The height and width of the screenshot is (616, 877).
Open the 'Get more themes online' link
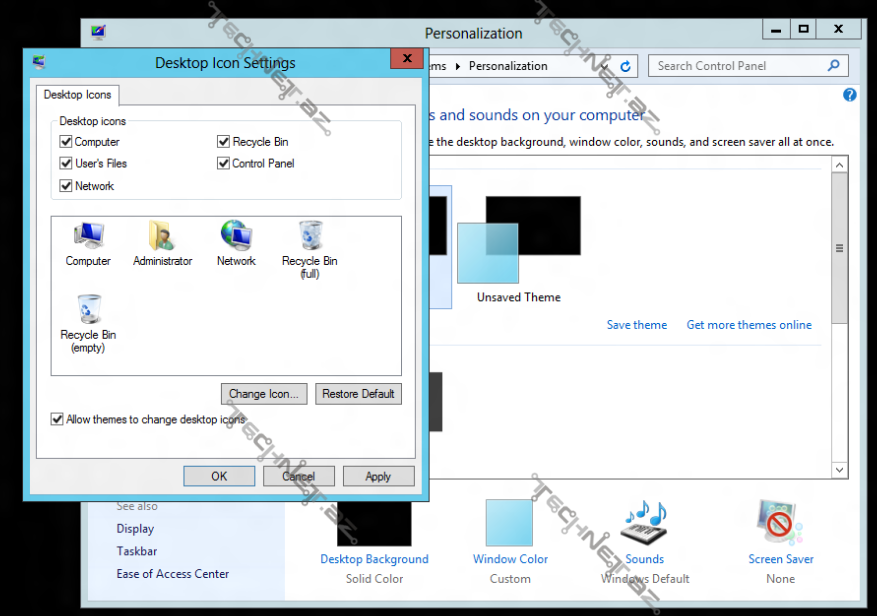coord(748,324)
